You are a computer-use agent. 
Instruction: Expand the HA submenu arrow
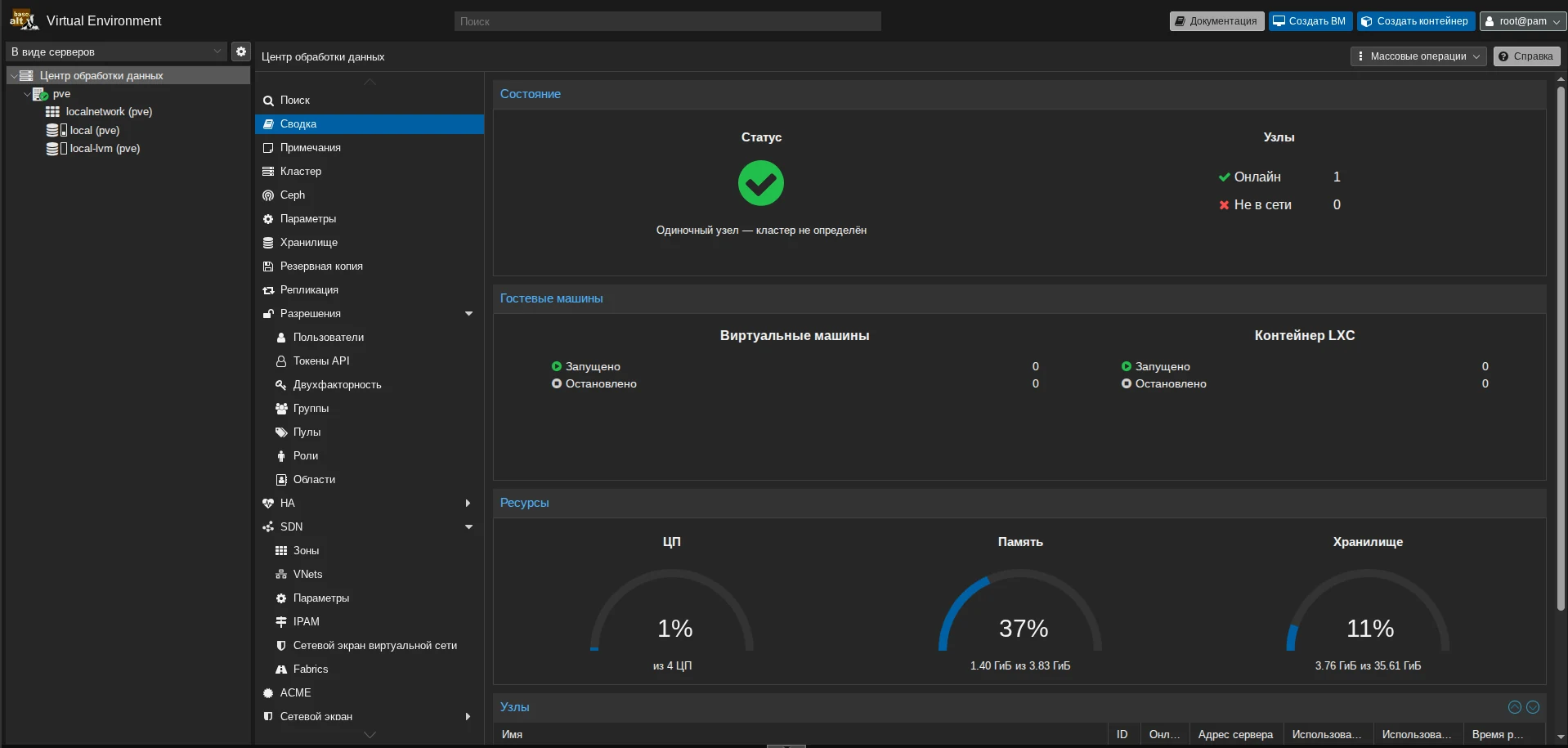(x=468, y=504)
